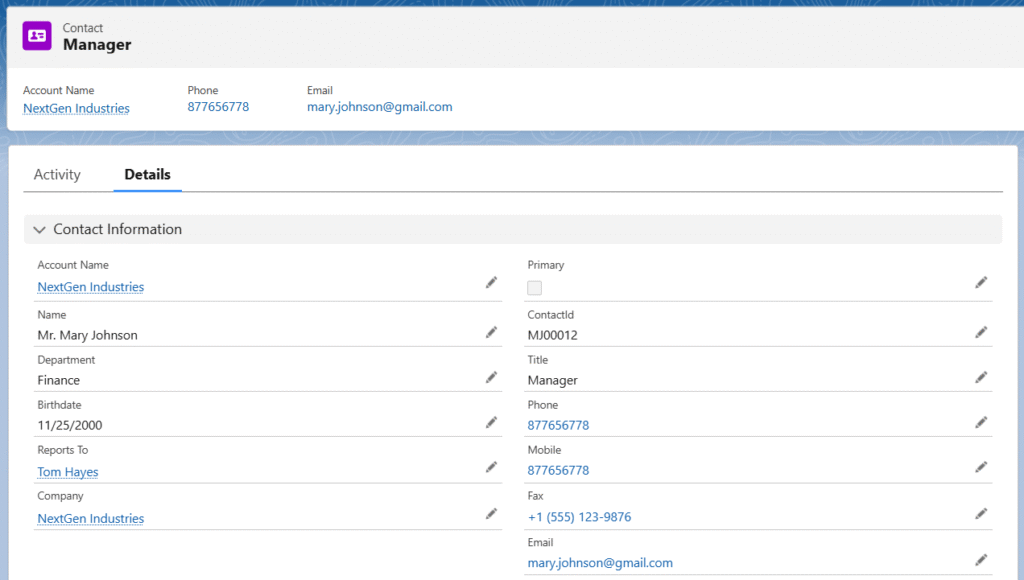Click the Fax edit pencil icon
The image size is (1024, 580).
tap(981, 514)
